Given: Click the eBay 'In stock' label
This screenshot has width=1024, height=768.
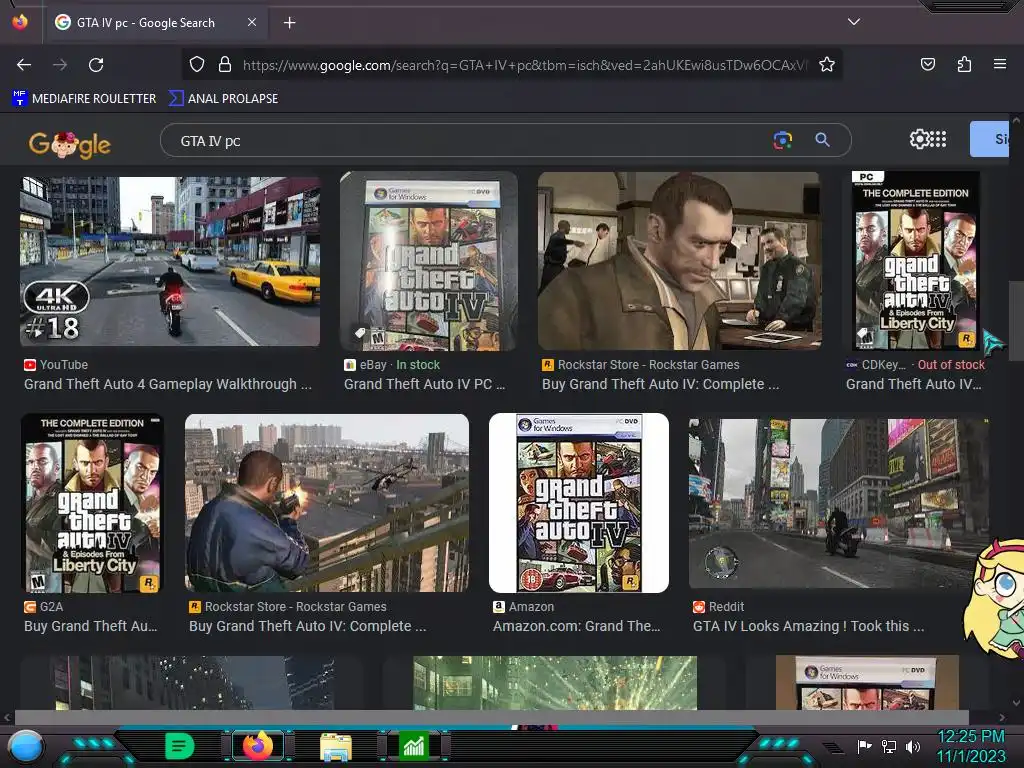Looking at the screenshot, I should tap(418, 365).
